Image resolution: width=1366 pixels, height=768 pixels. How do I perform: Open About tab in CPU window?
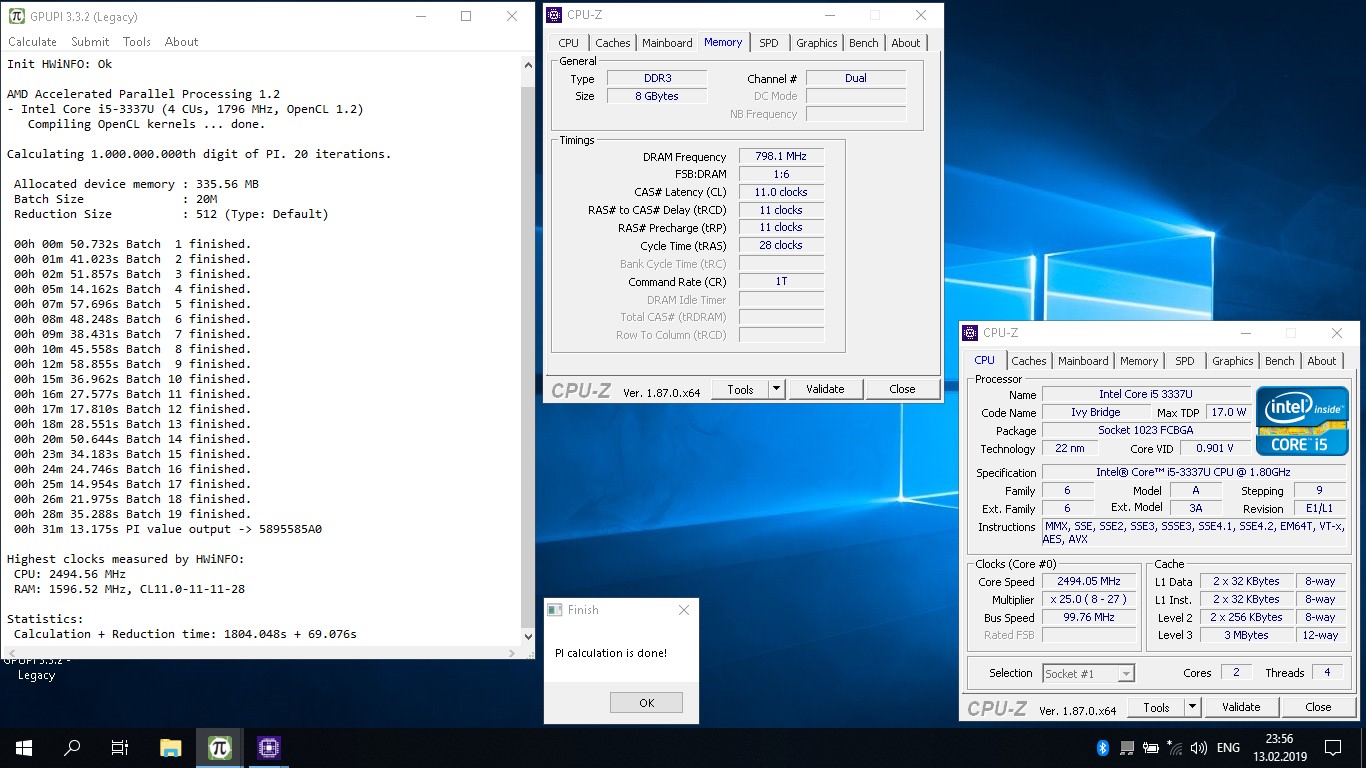(x=1322, y=361)
